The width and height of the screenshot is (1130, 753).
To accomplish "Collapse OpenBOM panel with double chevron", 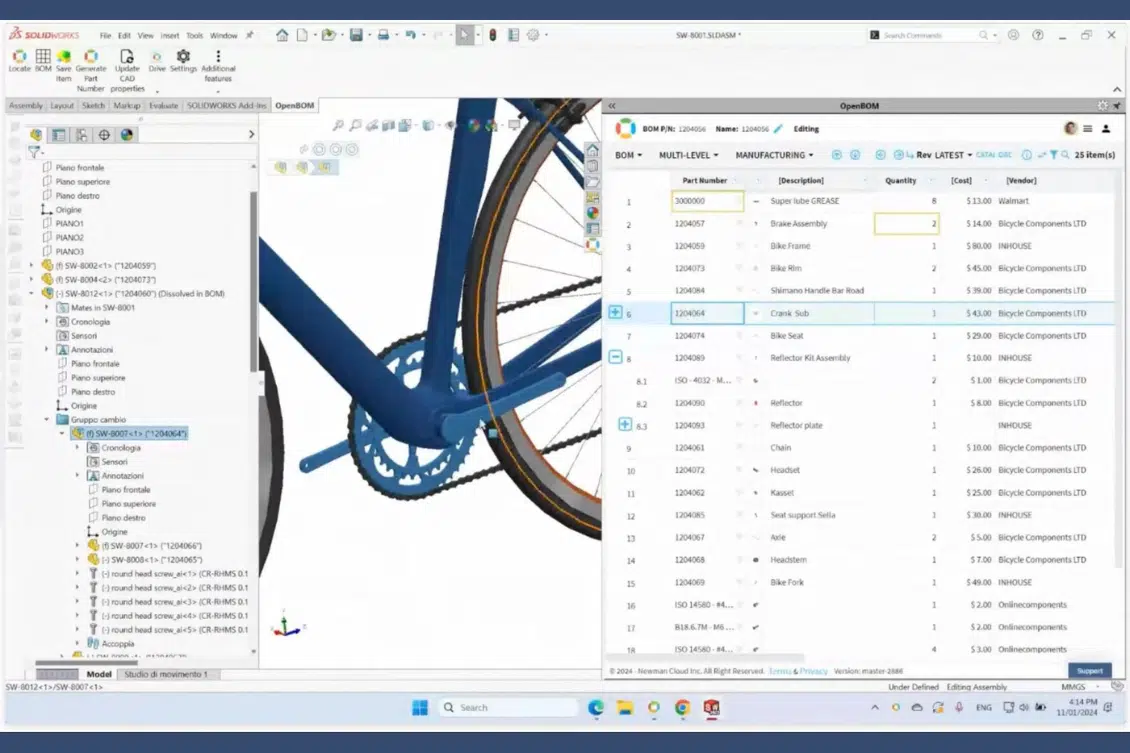I will (x=612, y=106).
